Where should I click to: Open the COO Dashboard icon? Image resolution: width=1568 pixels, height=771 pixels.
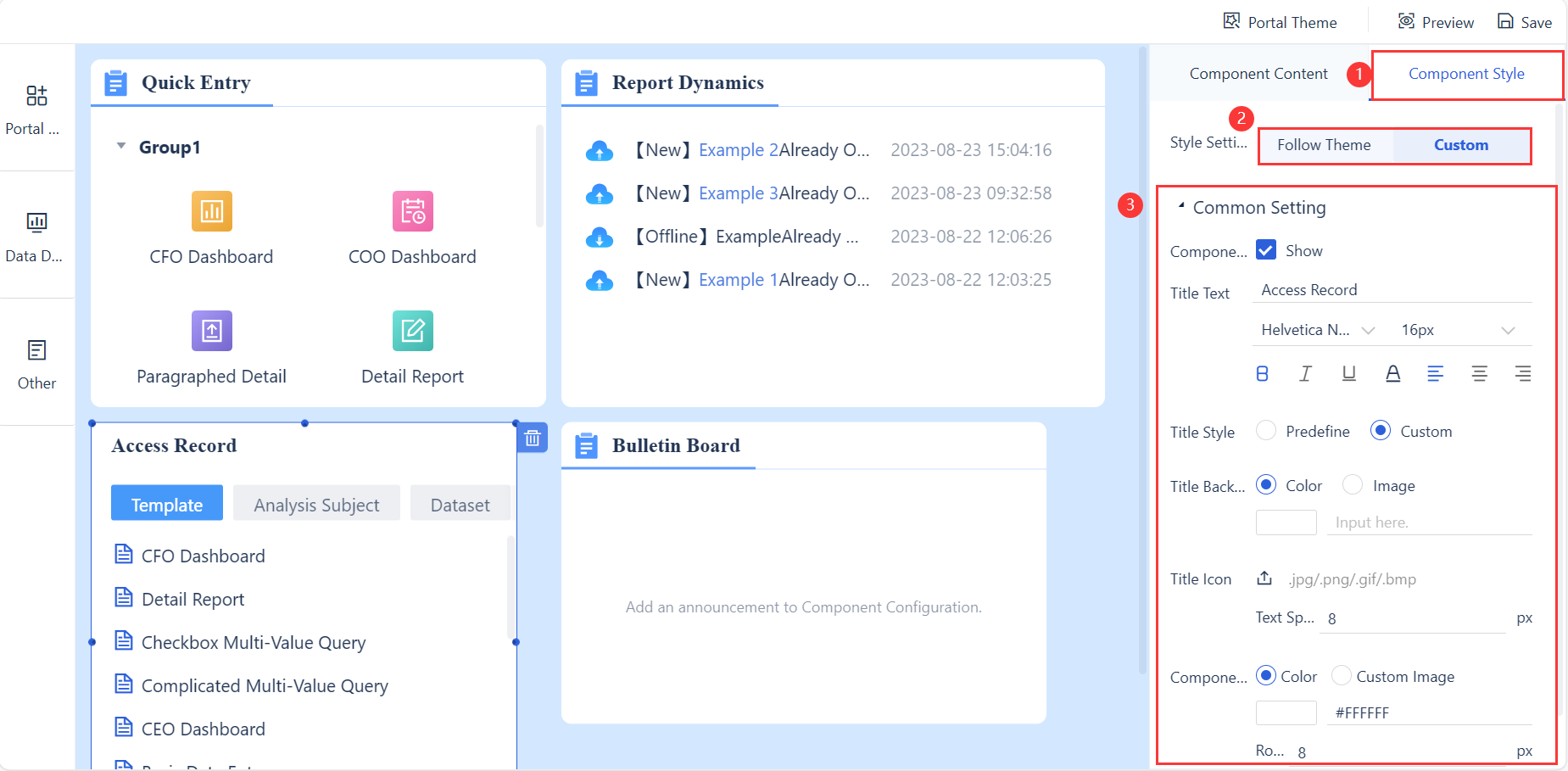pyautogui.click(x=412, y=211)
